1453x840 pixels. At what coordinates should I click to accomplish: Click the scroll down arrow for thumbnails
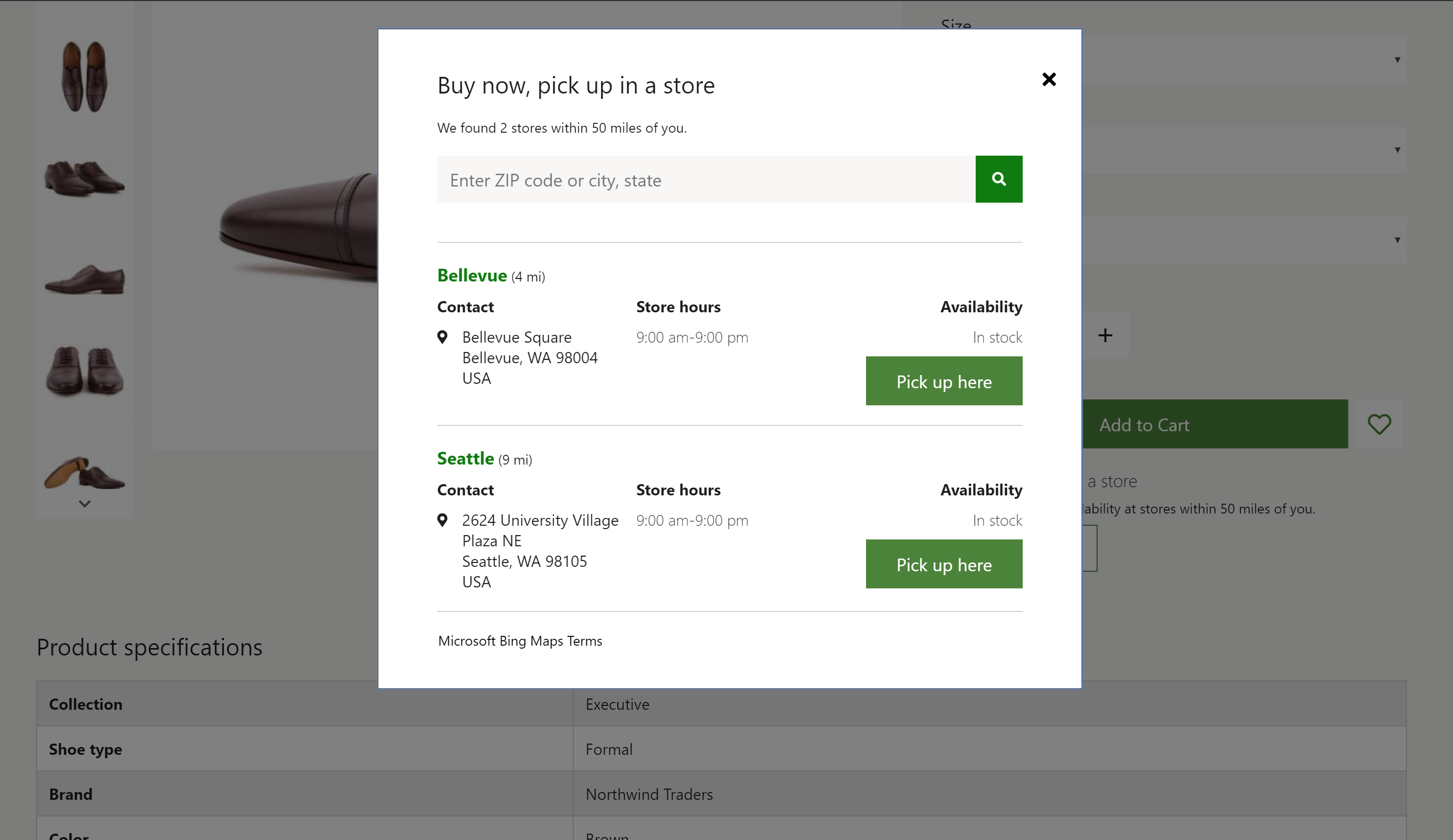(86, 504)
